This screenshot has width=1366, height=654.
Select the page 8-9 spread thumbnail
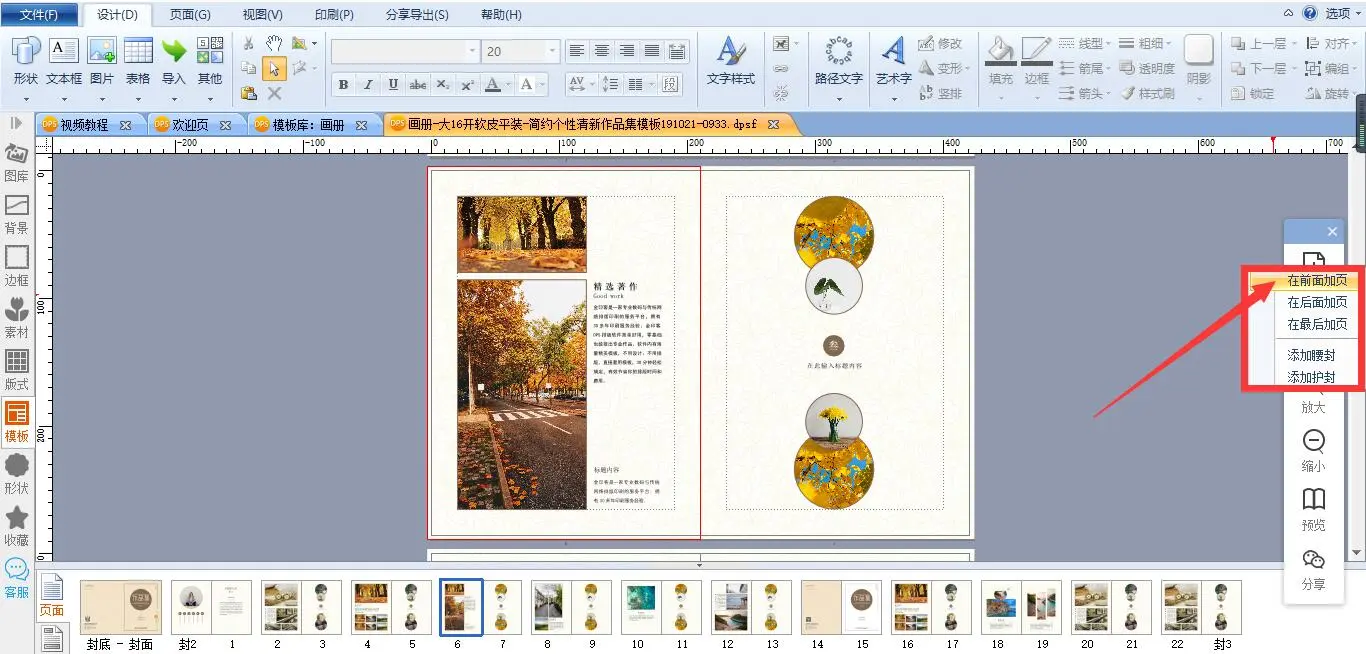coord(570,607)
